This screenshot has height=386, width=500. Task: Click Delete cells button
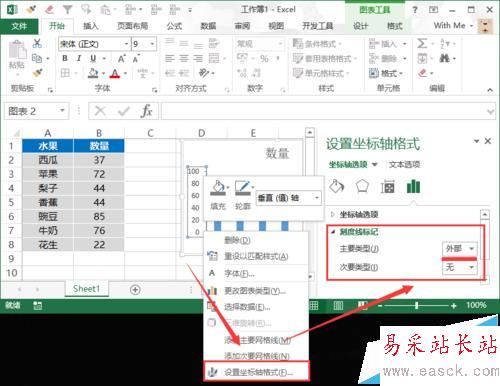click(x=388, y=59)
